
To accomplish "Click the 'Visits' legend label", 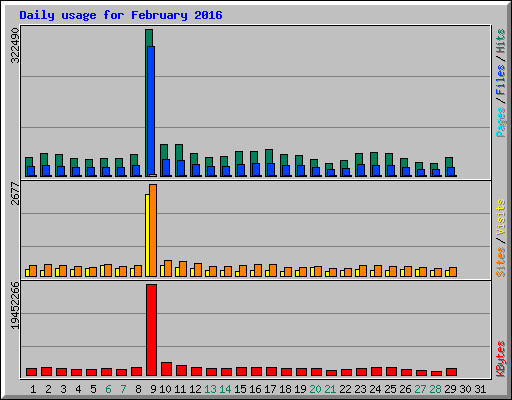I will 500,217.
